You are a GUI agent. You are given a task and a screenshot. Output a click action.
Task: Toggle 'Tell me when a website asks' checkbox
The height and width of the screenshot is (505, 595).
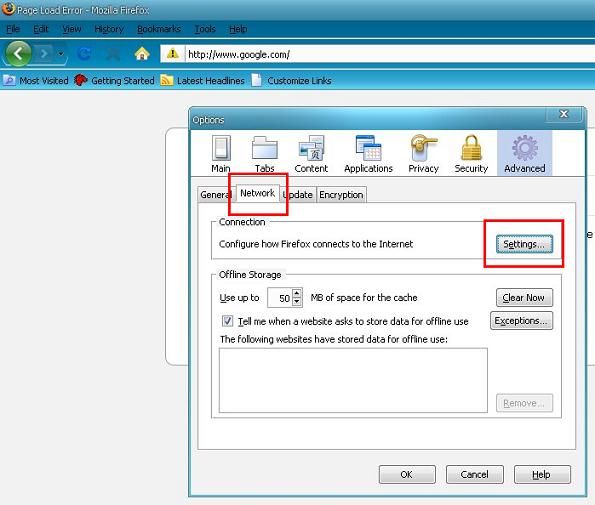(x=227, y=321)
